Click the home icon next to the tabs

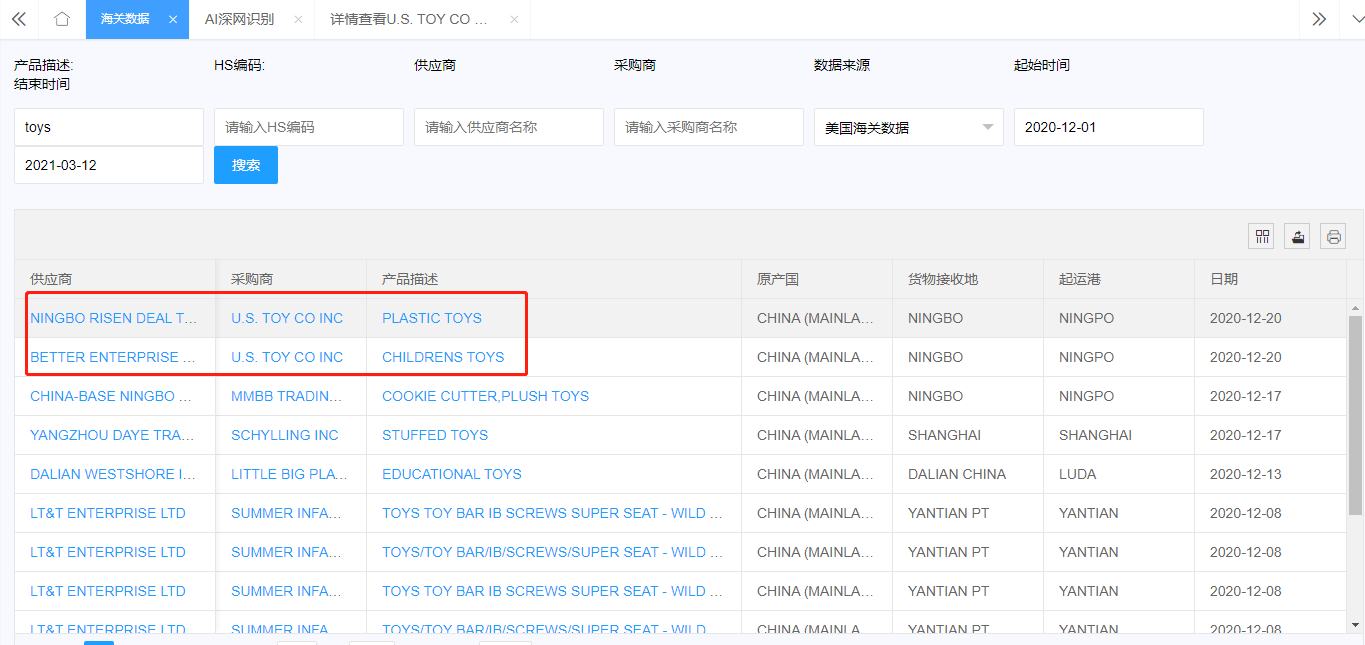(61, 19)
